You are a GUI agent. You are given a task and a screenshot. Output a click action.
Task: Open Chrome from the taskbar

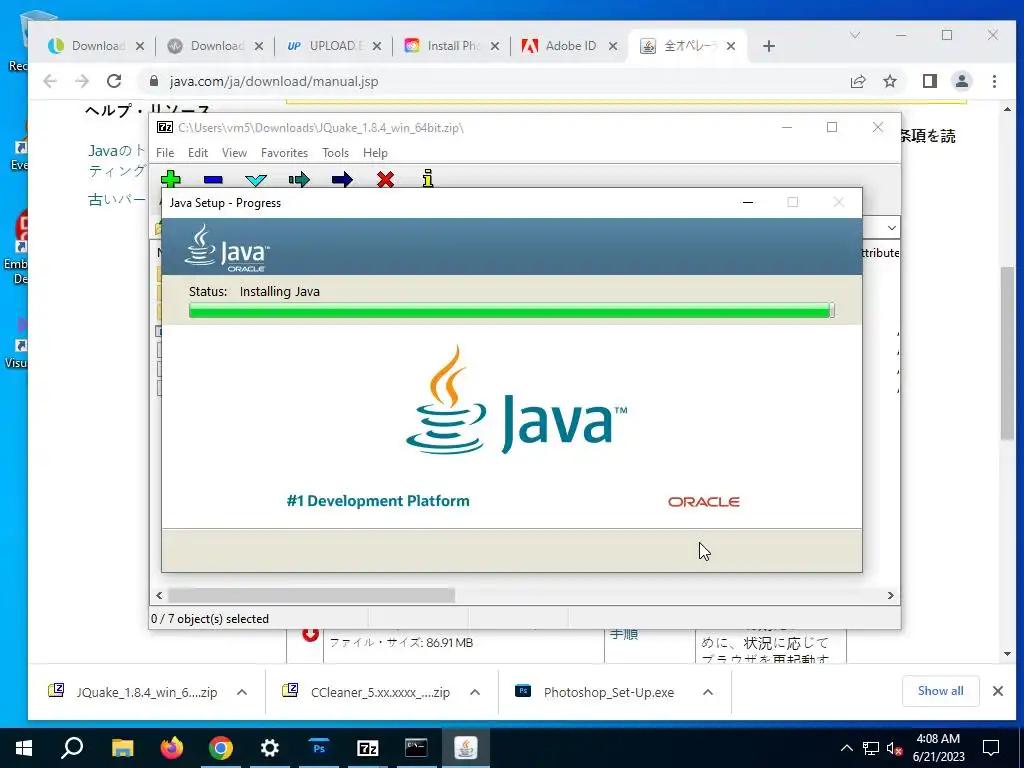[x=221, y=748]
